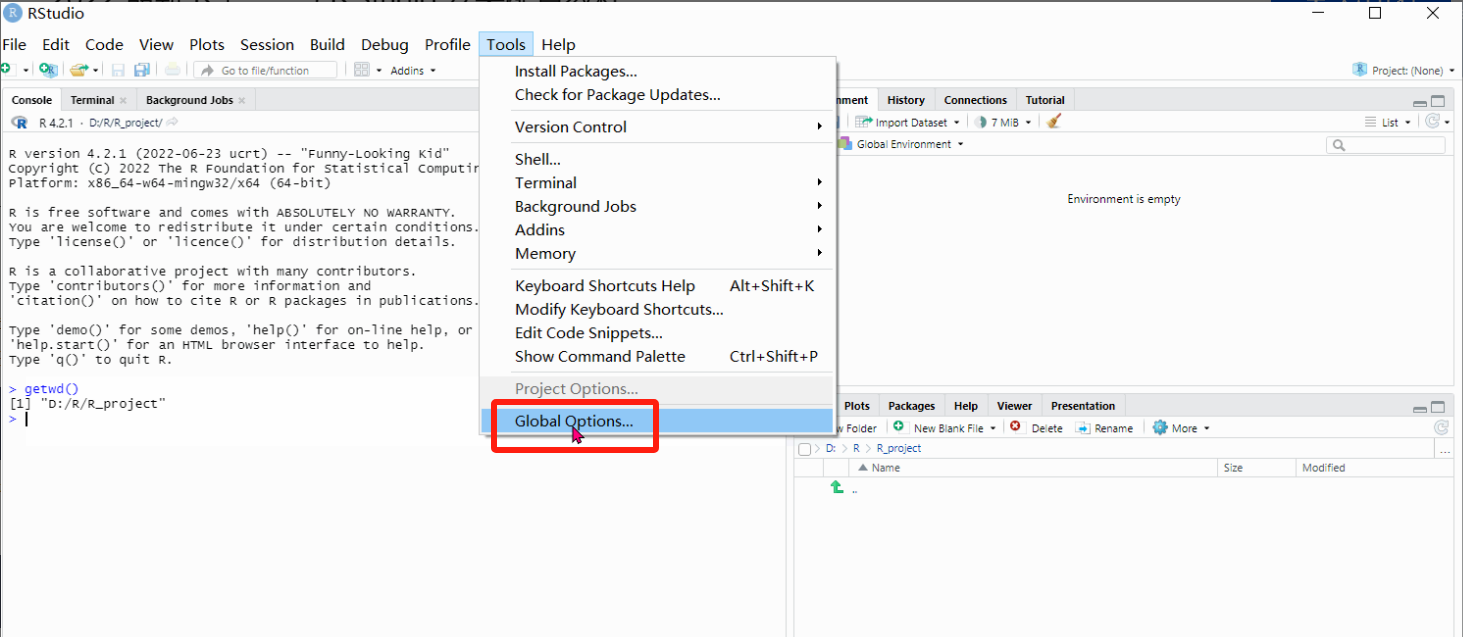
Task: Click the Save all documents icon
Action: [142, 70]
